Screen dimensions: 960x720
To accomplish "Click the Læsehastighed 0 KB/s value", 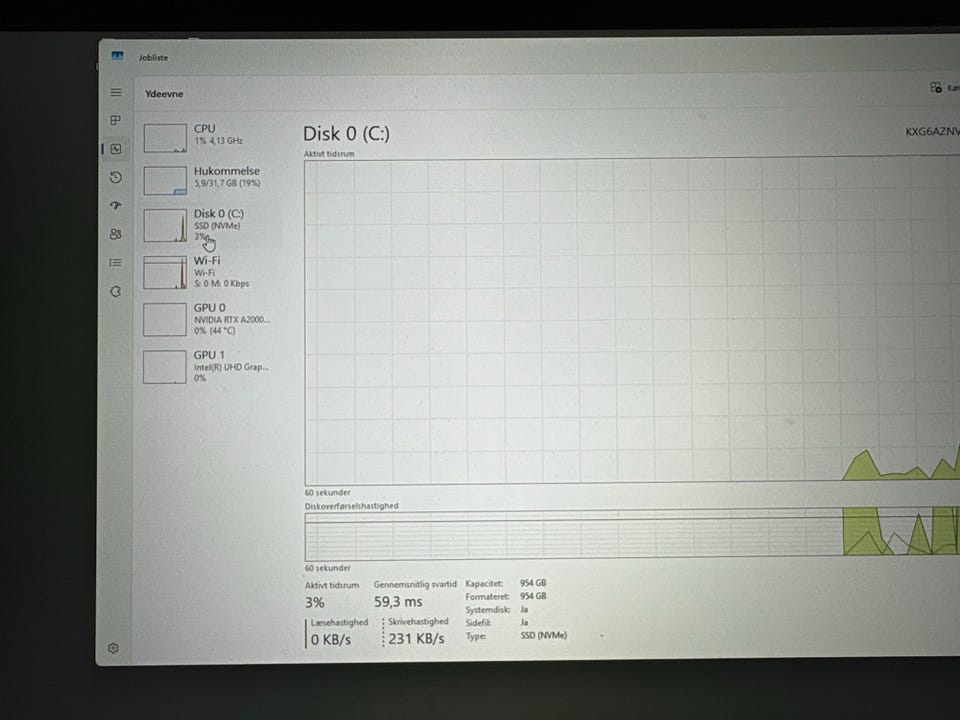I will pyautogui.click(x=331, y=640).
